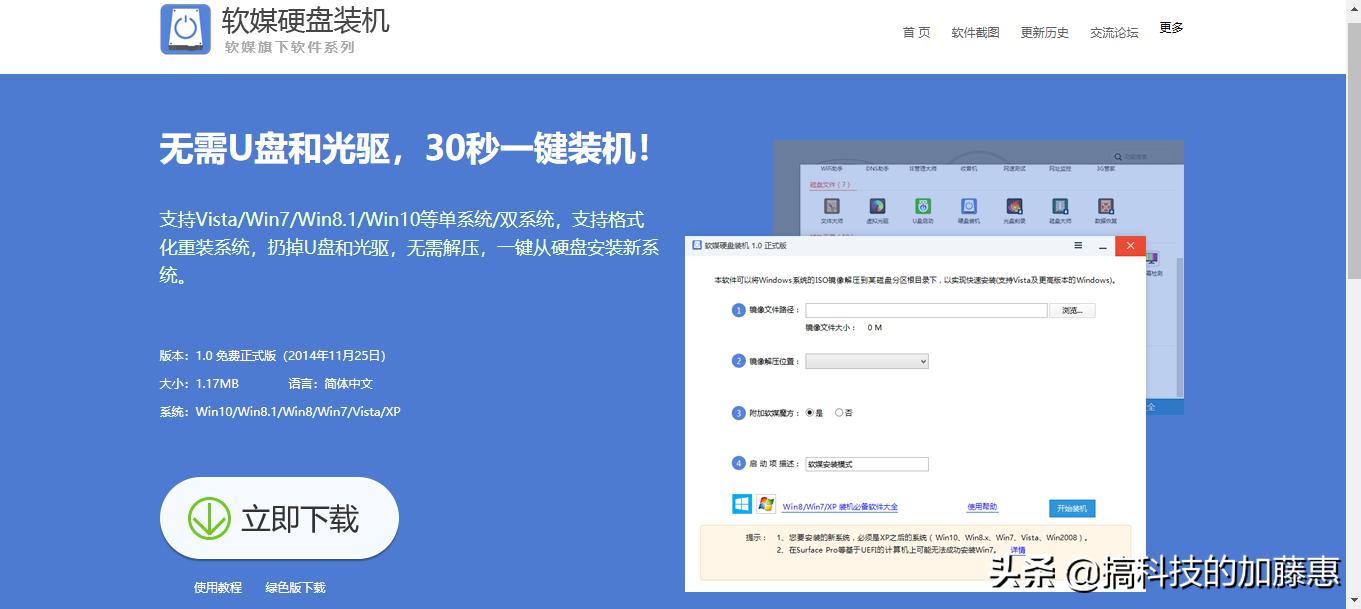Open the 使用帮助 help link
Image resolution: width=1361 pixels, height=609 pixels.
982,507
